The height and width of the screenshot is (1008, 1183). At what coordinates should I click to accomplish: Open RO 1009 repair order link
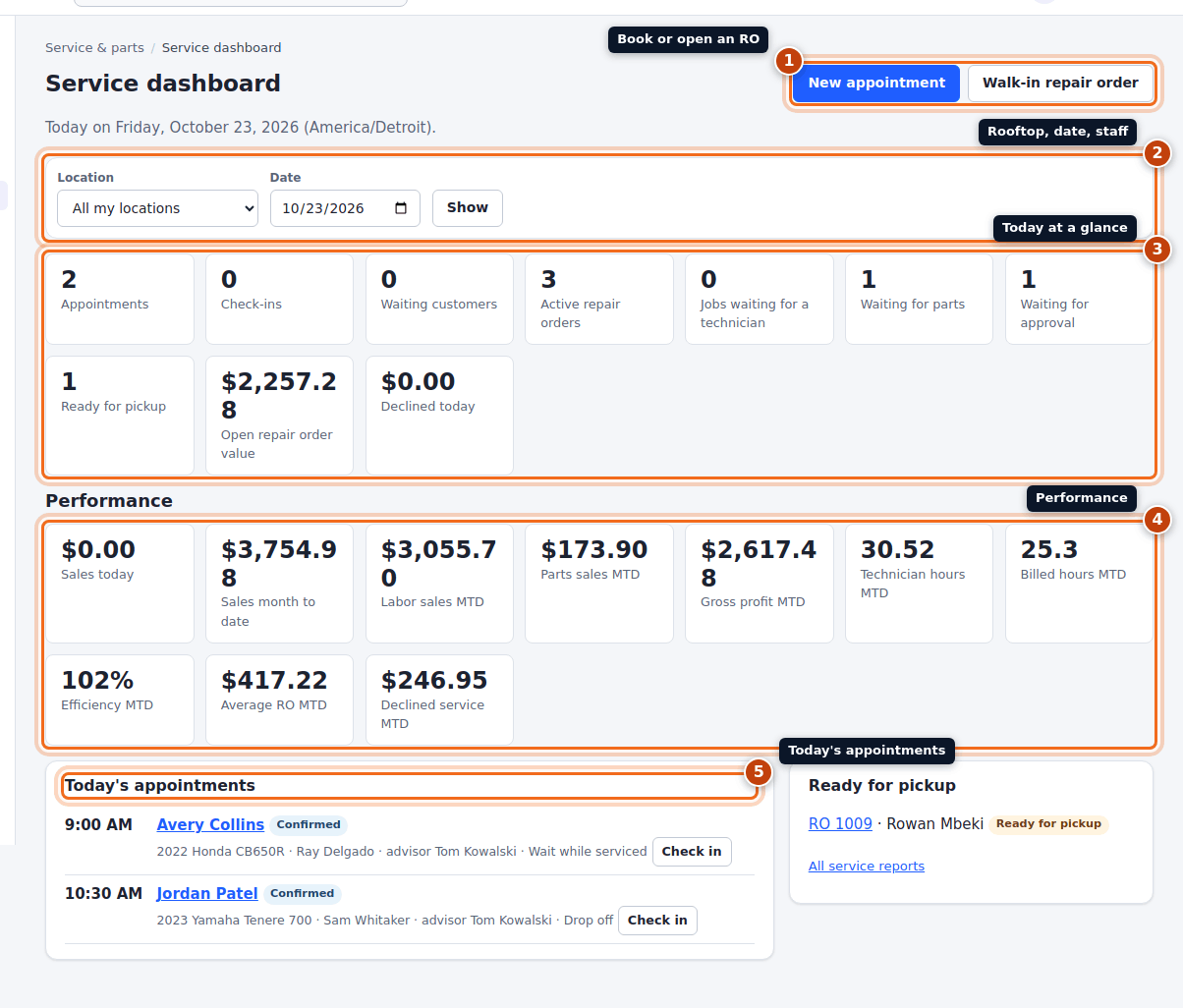[840, 823]
